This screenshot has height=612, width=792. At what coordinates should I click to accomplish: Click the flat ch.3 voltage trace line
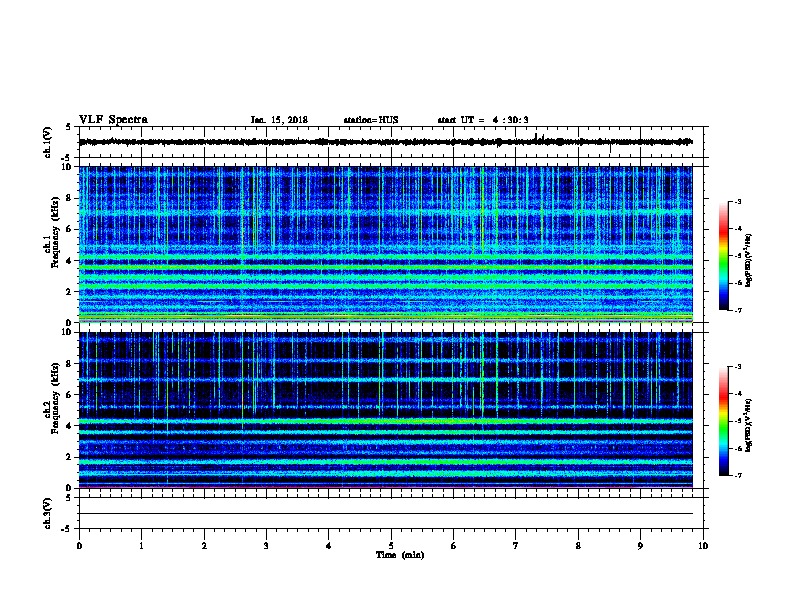click(x=385, y=514)
